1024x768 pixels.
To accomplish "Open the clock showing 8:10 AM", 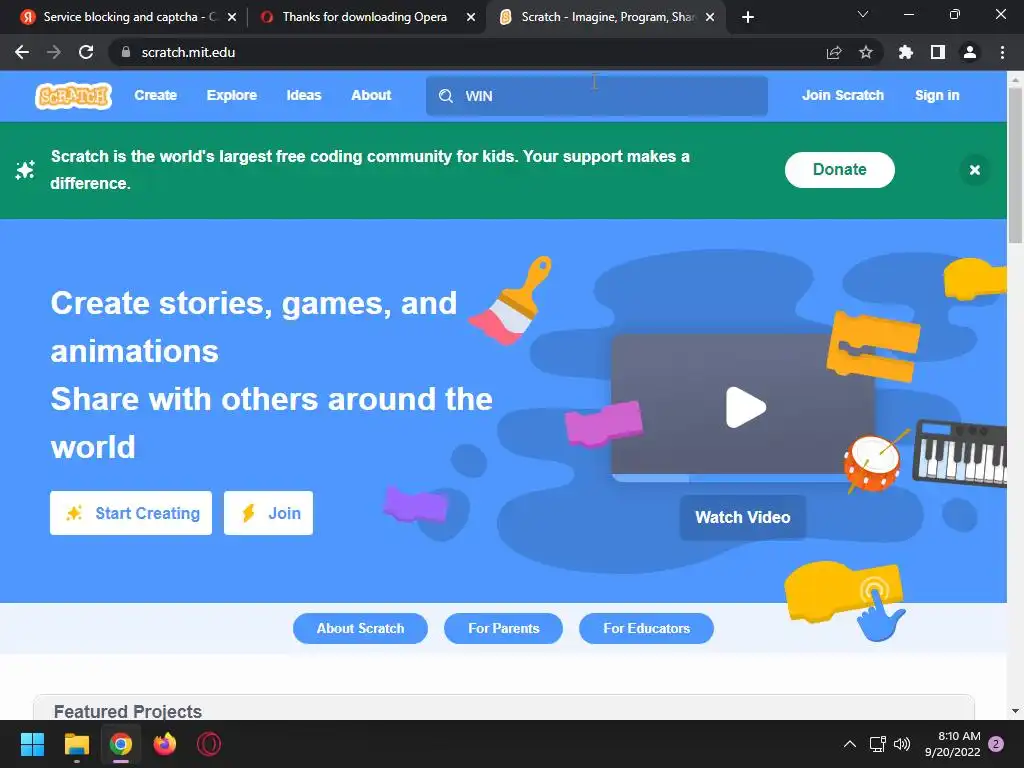I will pos(953,744).
